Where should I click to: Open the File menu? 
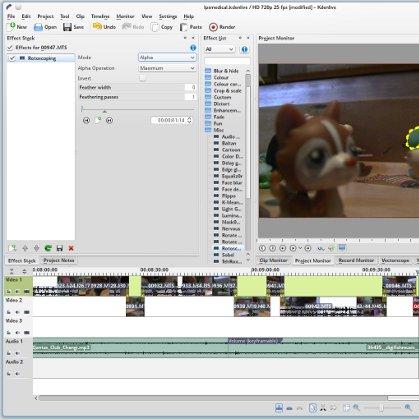coord(11,16)
